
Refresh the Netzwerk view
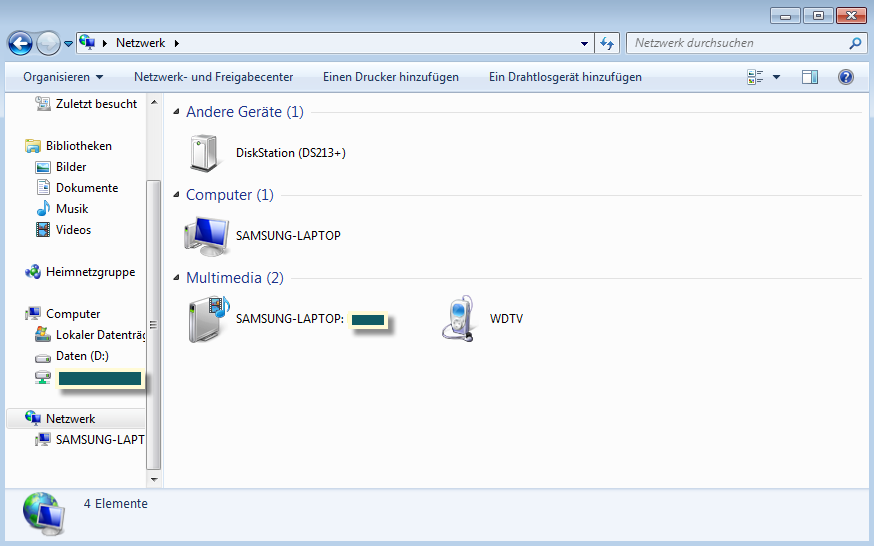(607, 43)
